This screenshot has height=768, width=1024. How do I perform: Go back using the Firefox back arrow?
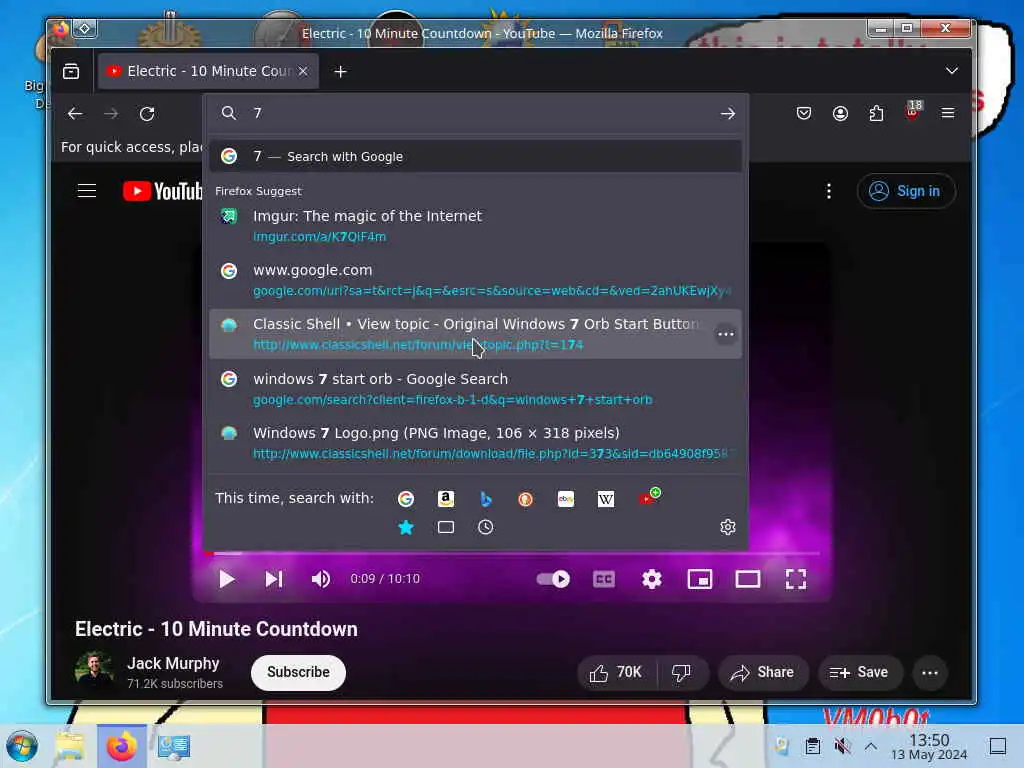(x=75, y=114)
